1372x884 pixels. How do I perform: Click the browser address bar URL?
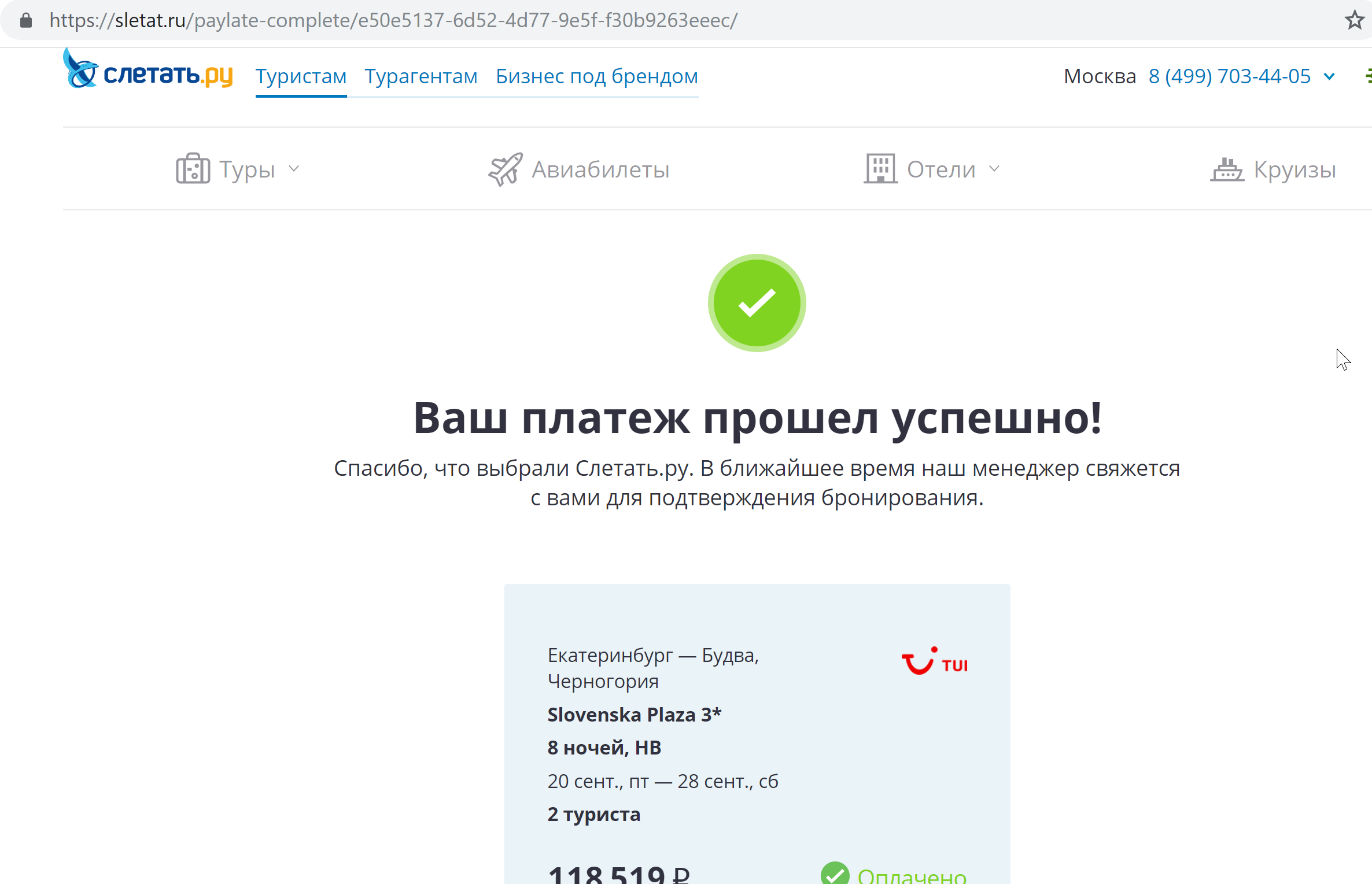pos(393,20)
